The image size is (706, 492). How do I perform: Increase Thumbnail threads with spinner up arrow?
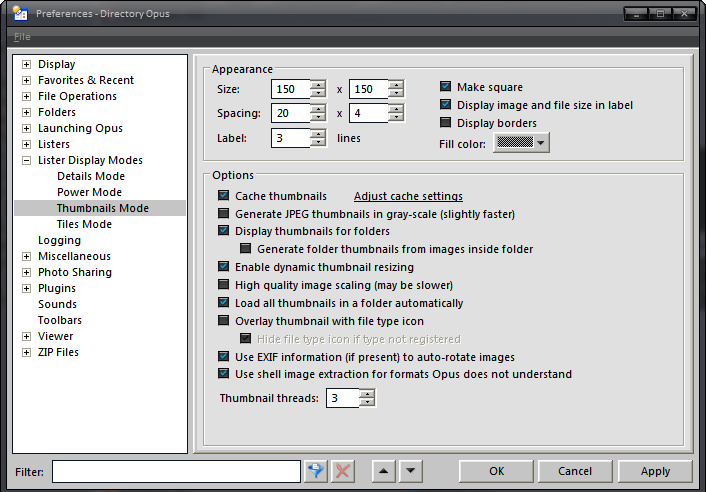[x=367, y=393]
